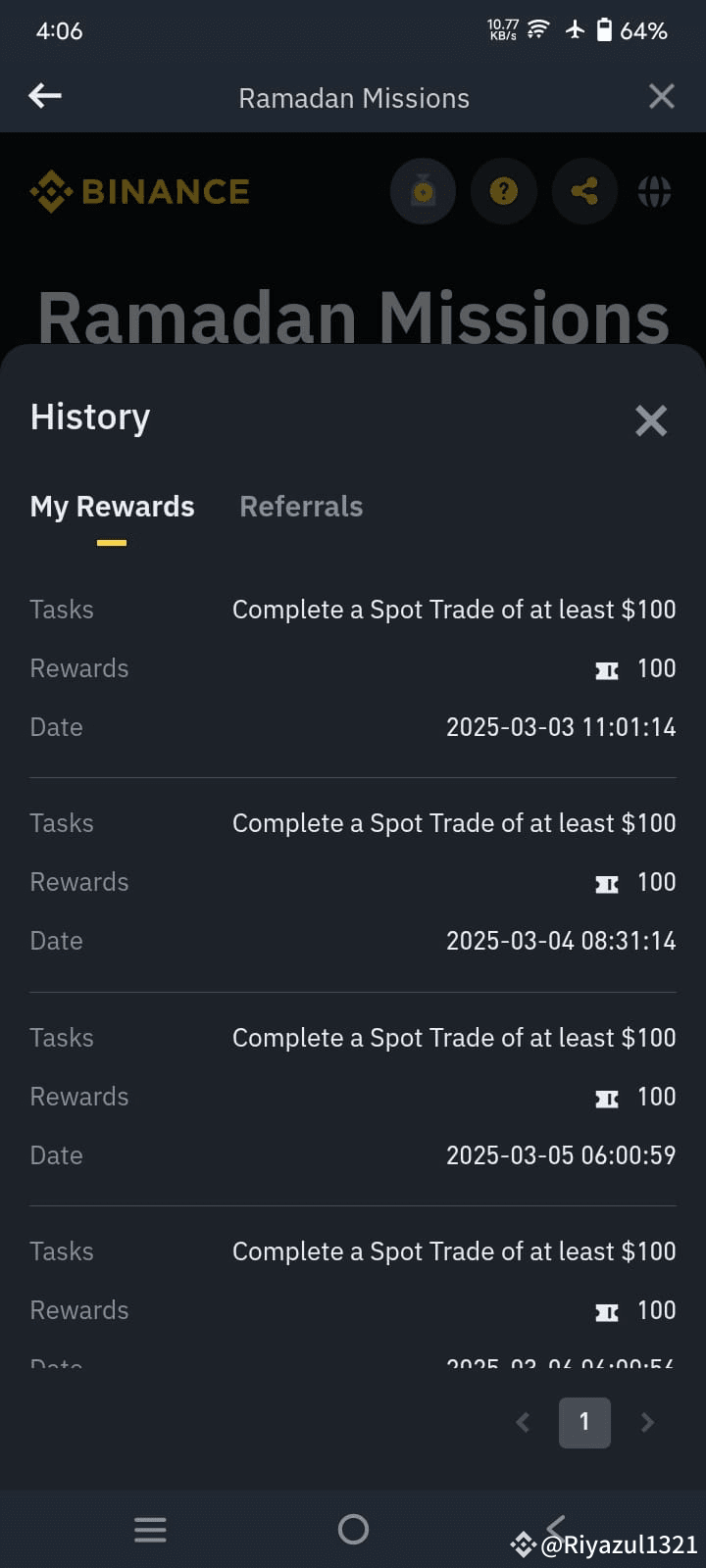The width and height of the screenshot is (706, 1568).
Task: Select the 2025-03-05 06:00:59 reward entry date
Action: (561, 1155)
